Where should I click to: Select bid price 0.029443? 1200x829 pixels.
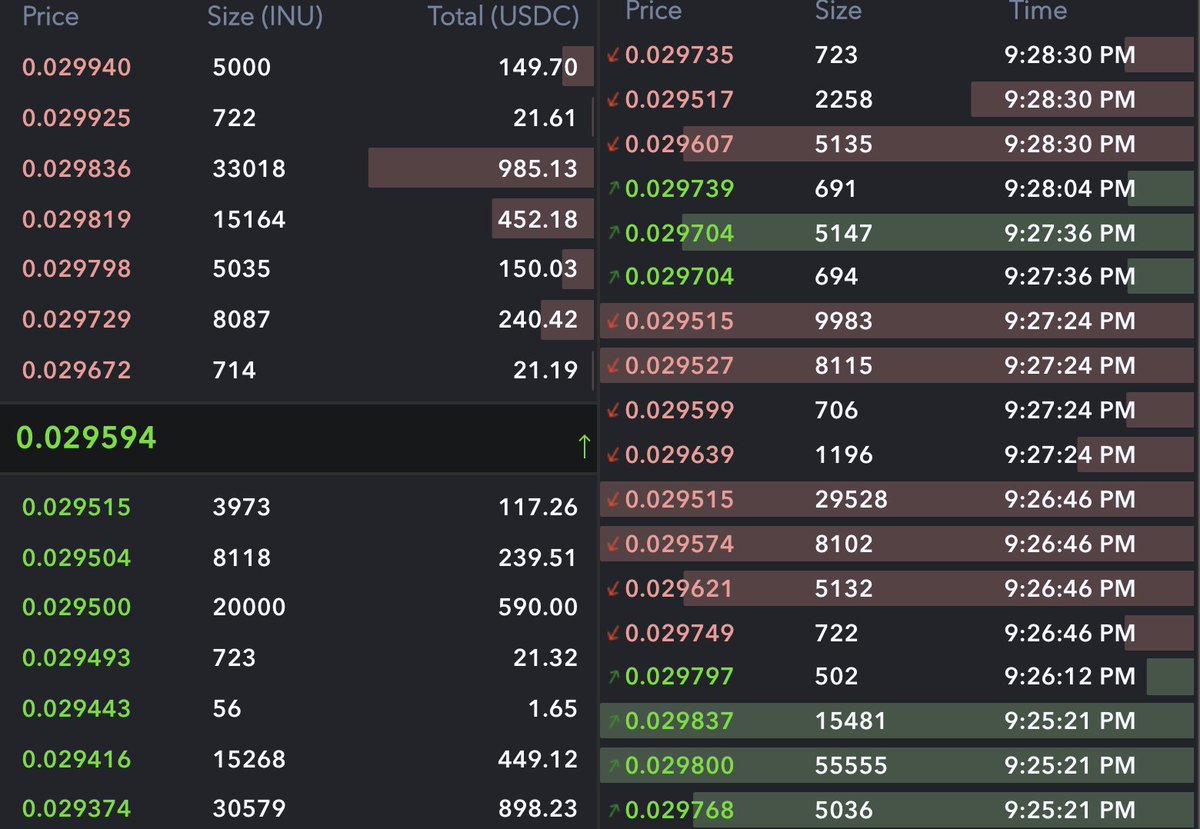76,709
